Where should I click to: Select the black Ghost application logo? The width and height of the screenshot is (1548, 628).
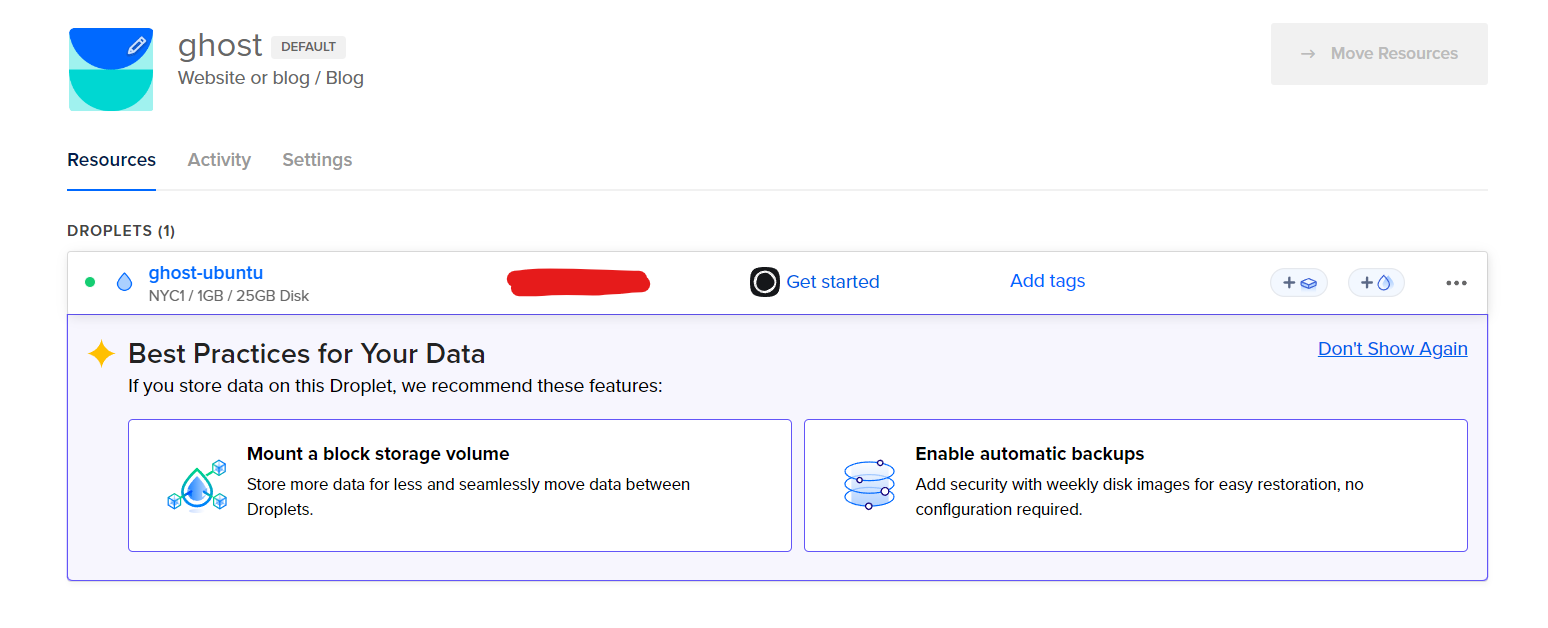click(x=765, y=282)
